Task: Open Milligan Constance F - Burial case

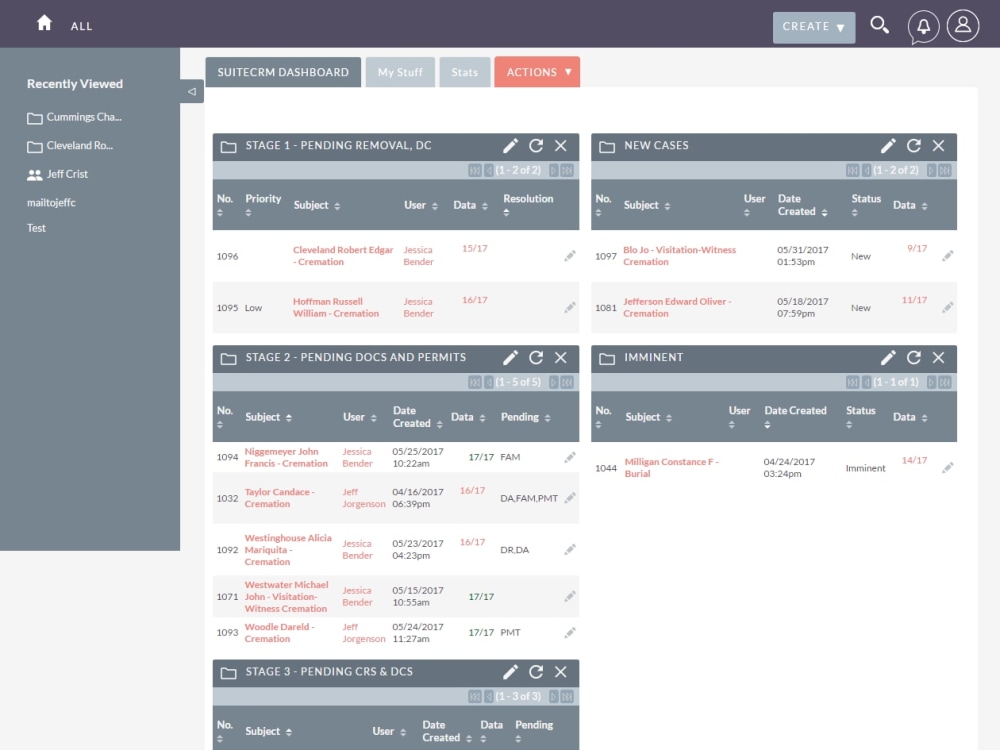Action: 671,467
